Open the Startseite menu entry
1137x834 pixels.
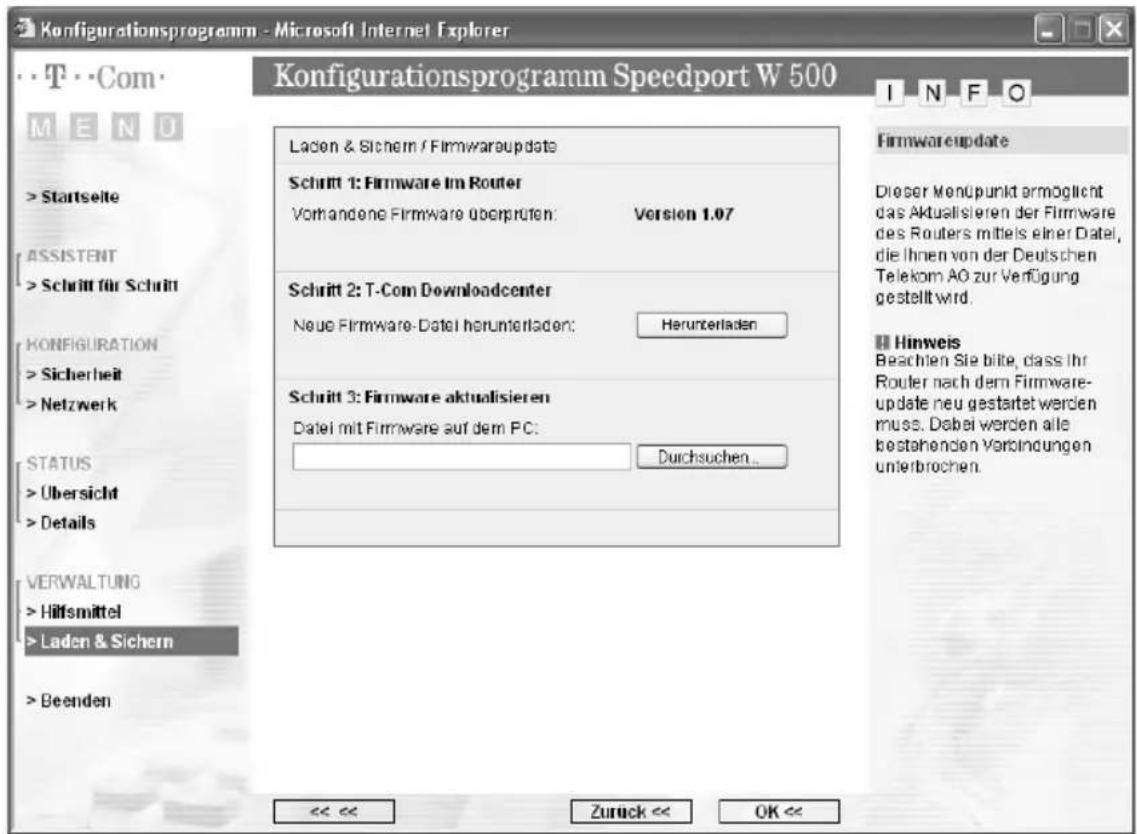point(73,197)
